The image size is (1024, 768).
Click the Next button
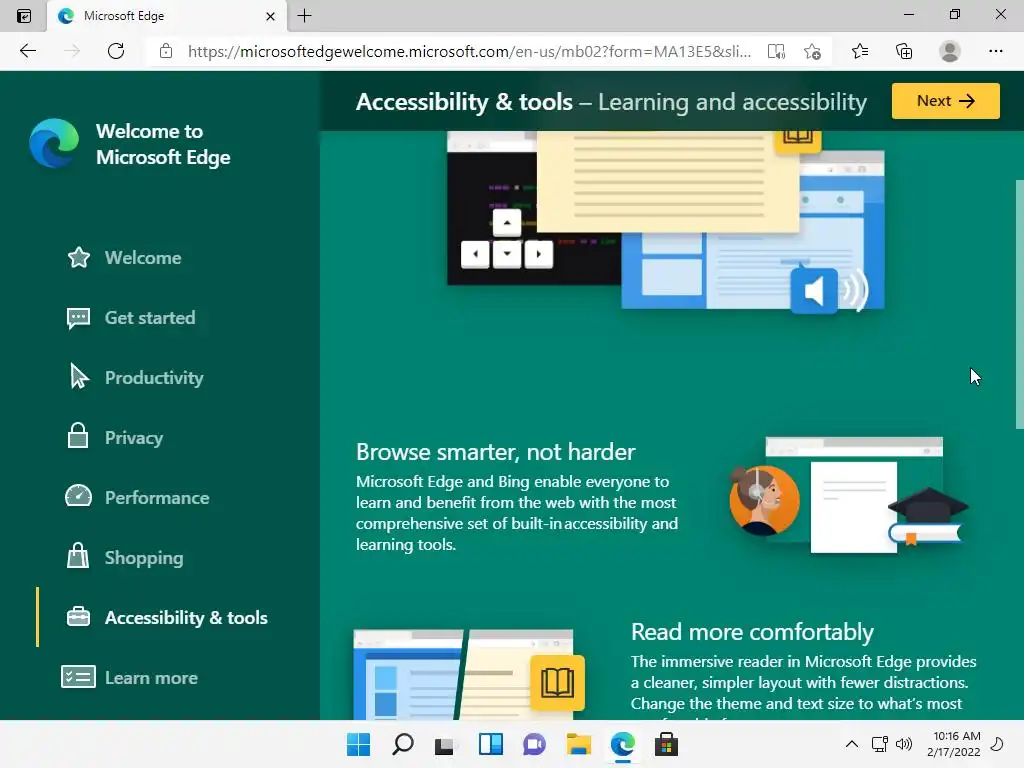coord(946,101)
